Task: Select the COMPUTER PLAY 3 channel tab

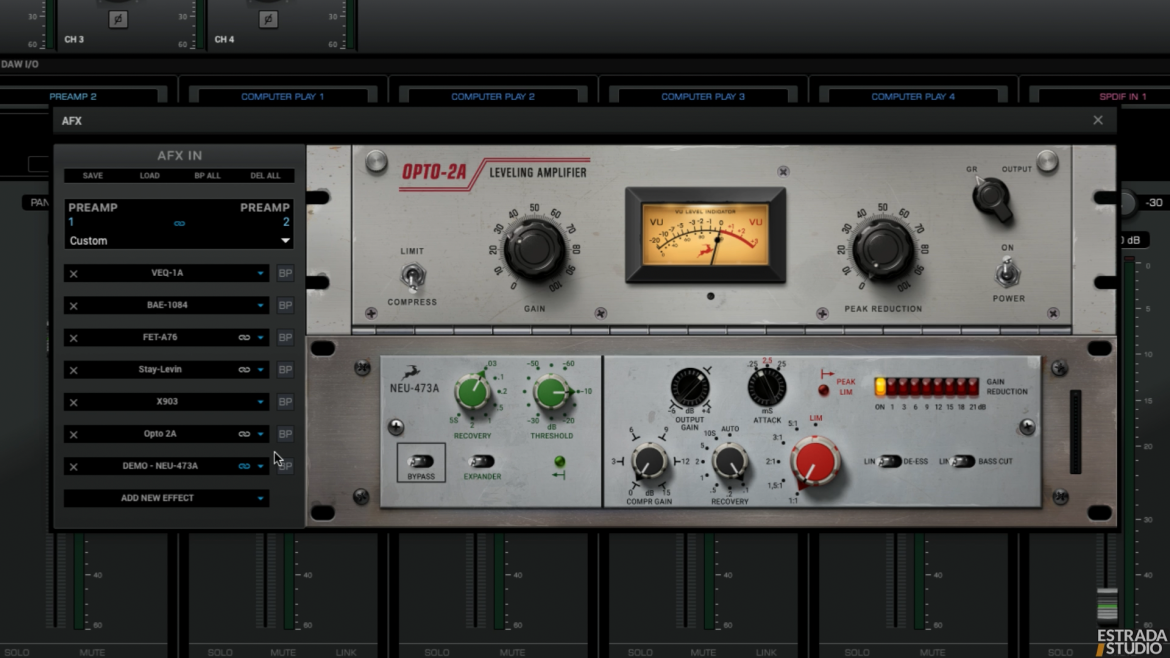Action: (x=703, y=96)
